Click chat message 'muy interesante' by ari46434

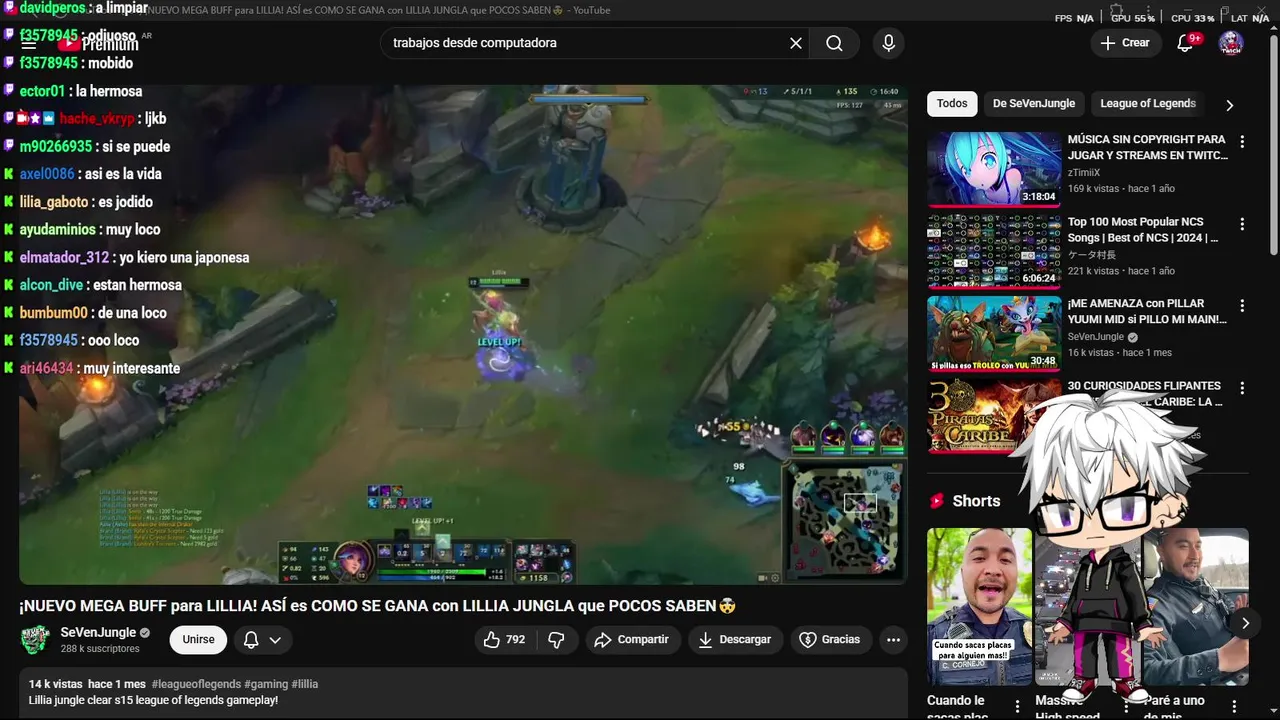point(131,368)
